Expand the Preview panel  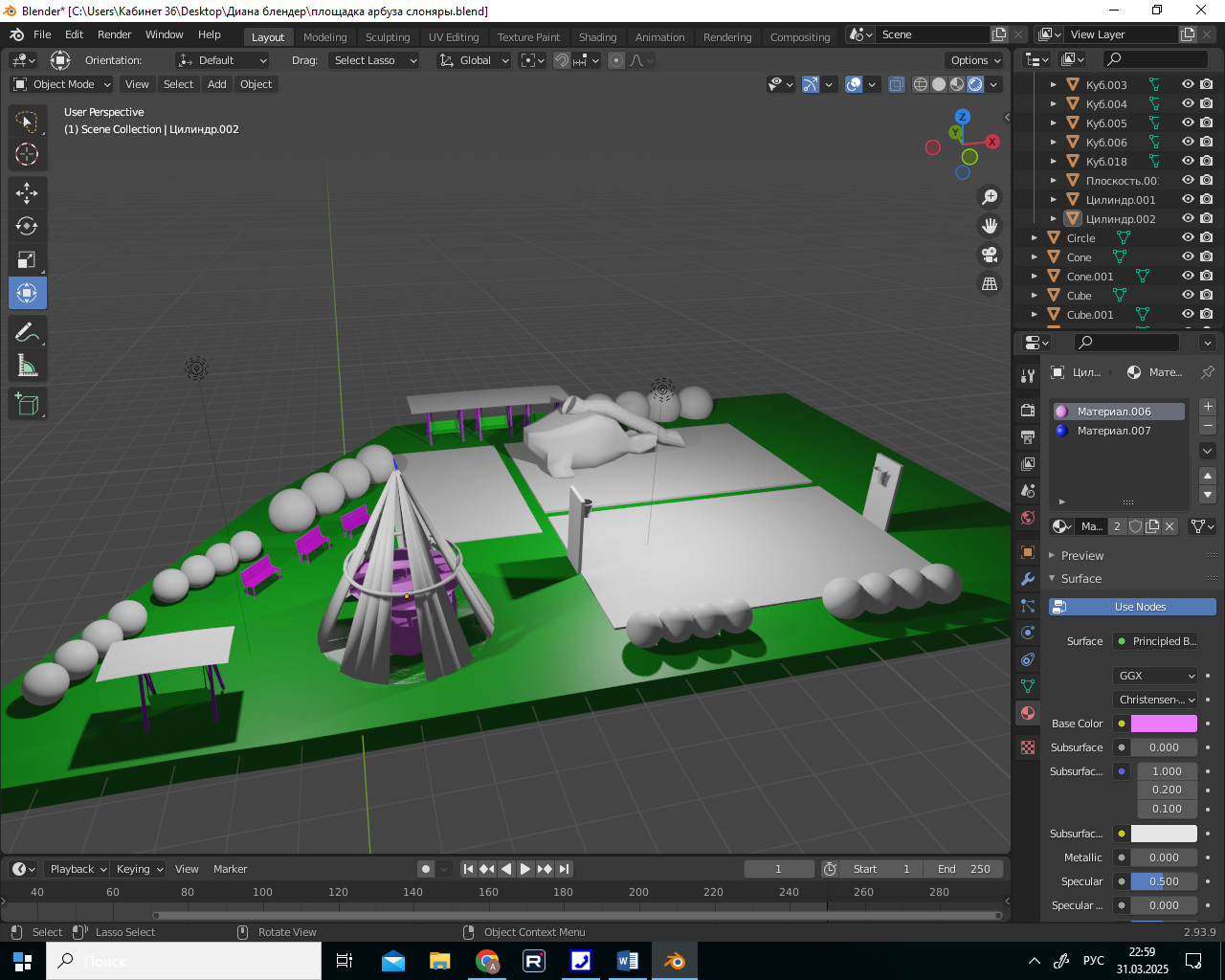pos(1081,556)
